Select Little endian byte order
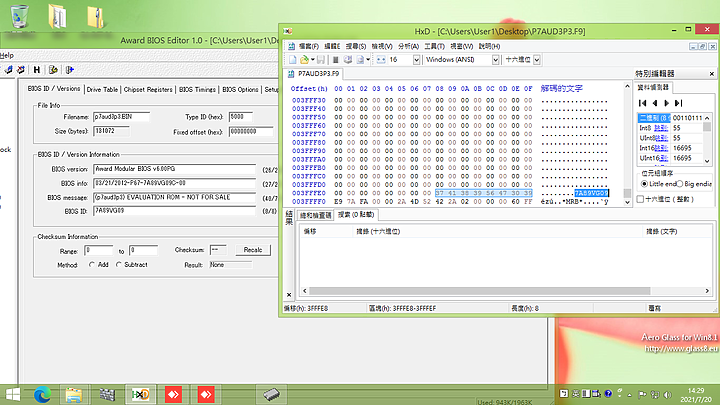Image resolution: width=720 pixels, height=405 pixels. pyautogui.click(x=644, y=184)
